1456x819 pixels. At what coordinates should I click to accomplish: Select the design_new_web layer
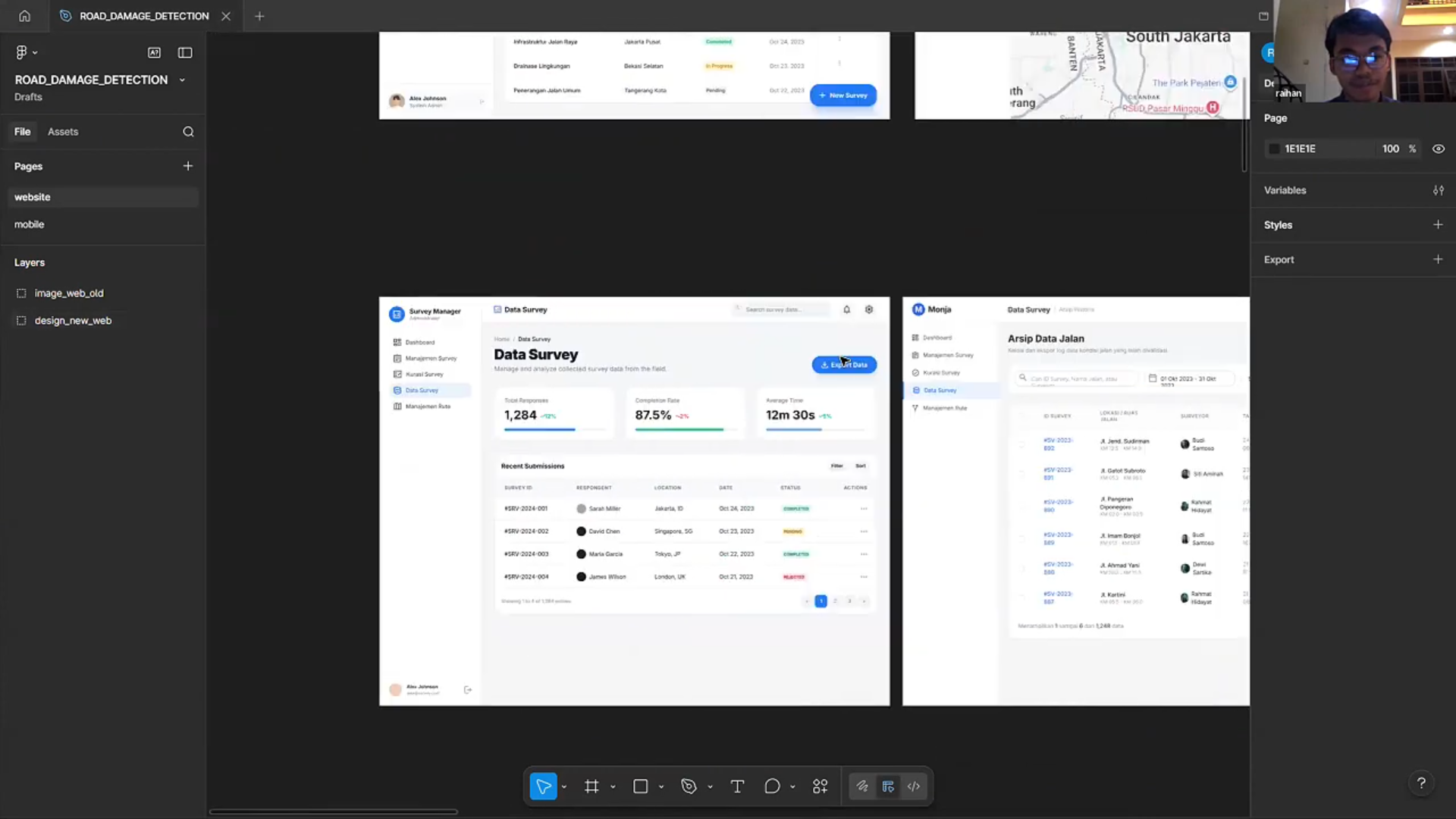pyautogui.click(x=73, y=321)
